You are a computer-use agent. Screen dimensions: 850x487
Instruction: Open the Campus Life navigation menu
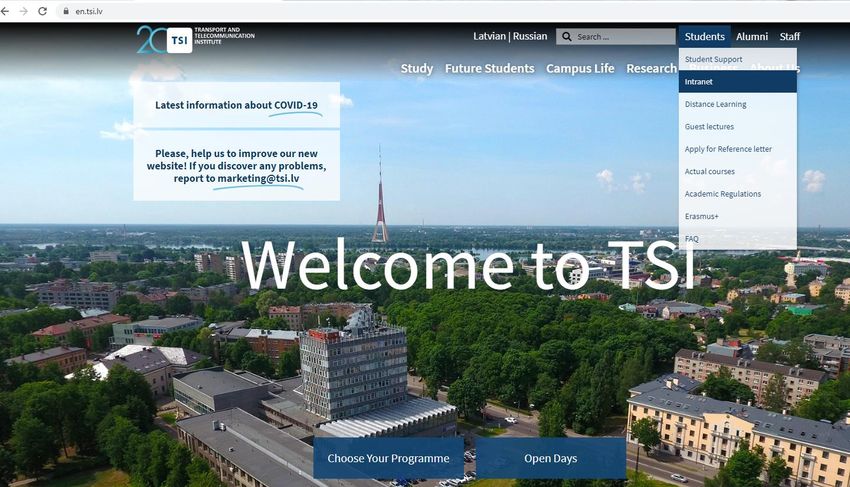pos(580,68)
